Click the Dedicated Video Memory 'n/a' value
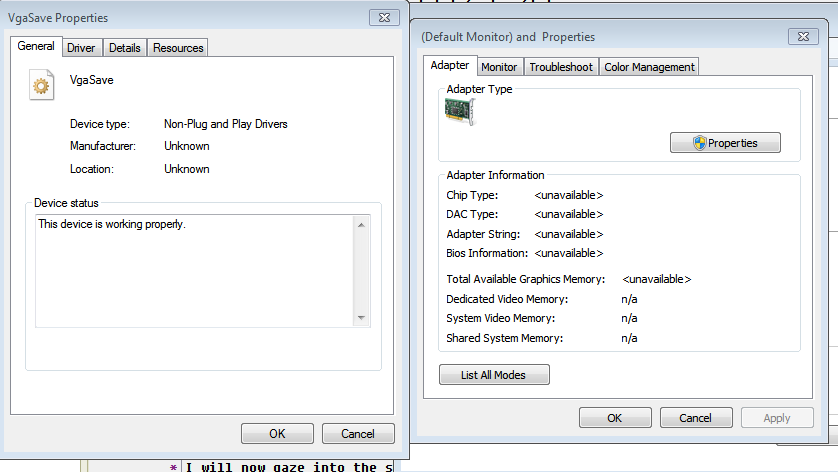The image size is (838, 472). point(629,299)
